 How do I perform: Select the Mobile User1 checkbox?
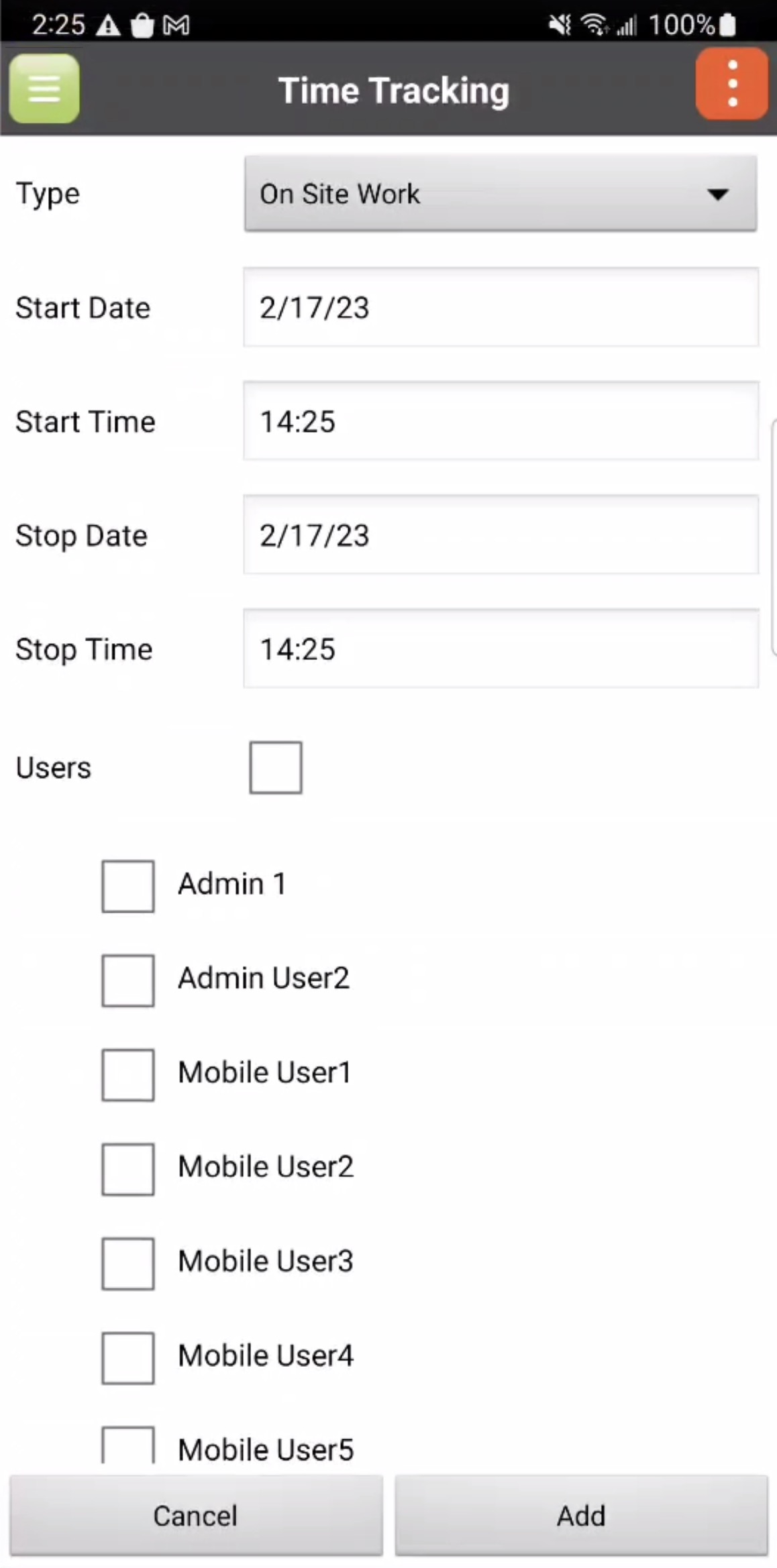click(x=128, y=1074)
